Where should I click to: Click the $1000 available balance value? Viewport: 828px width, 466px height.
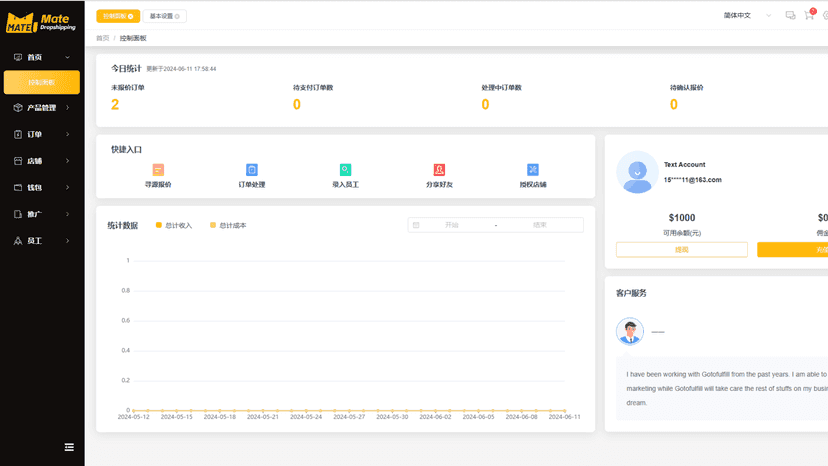682,218
